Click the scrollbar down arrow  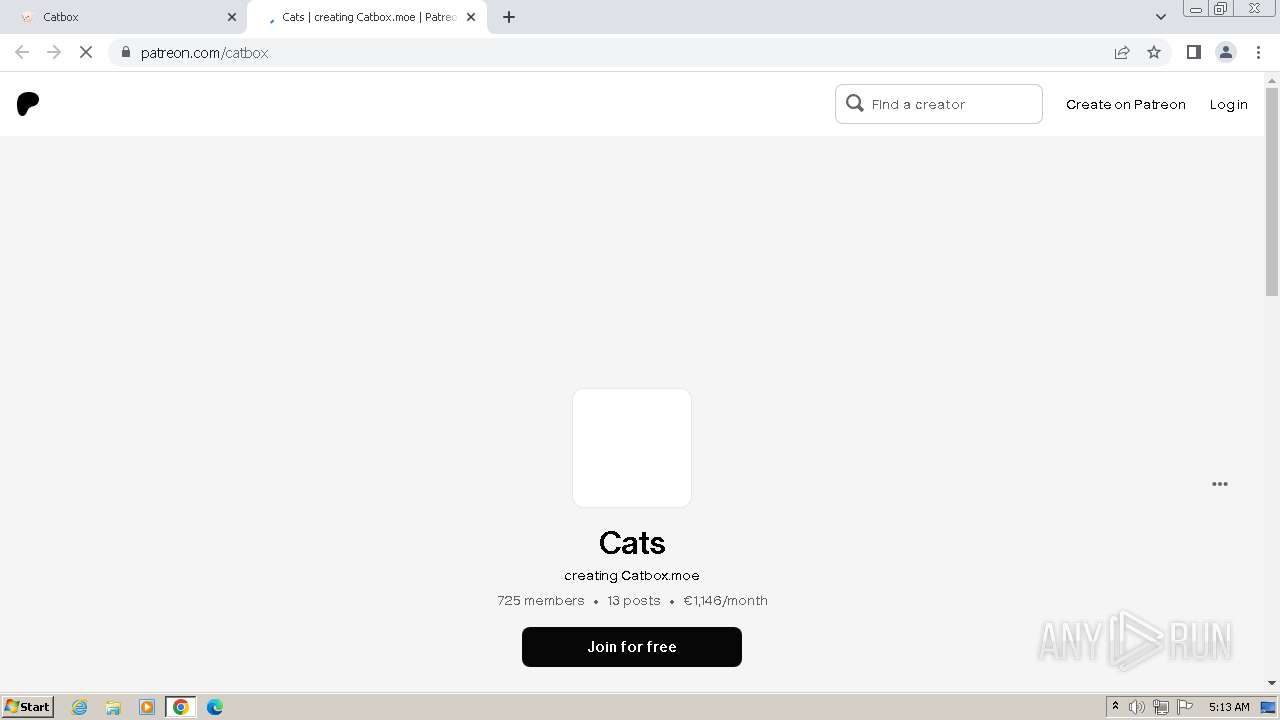1272,683
